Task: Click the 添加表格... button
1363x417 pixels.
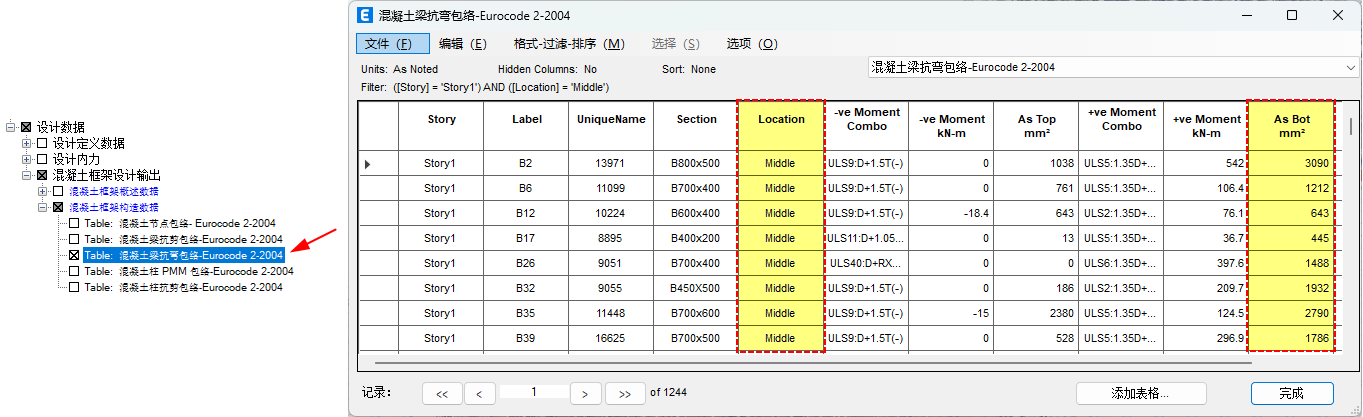Action: pos(1141,394)
